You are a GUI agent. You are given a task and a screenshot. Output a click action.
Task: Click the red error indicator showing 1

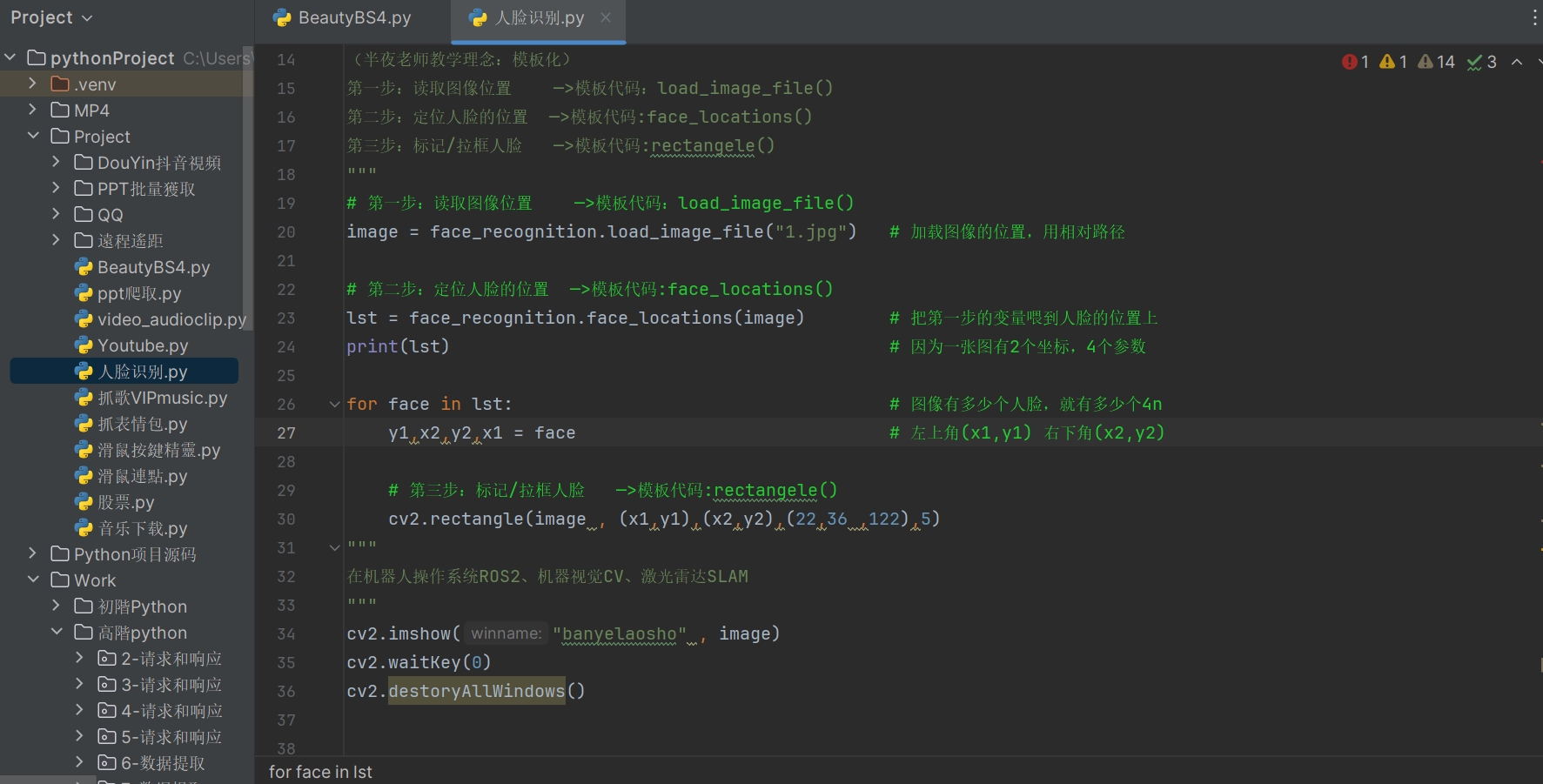coord(1356,62)
